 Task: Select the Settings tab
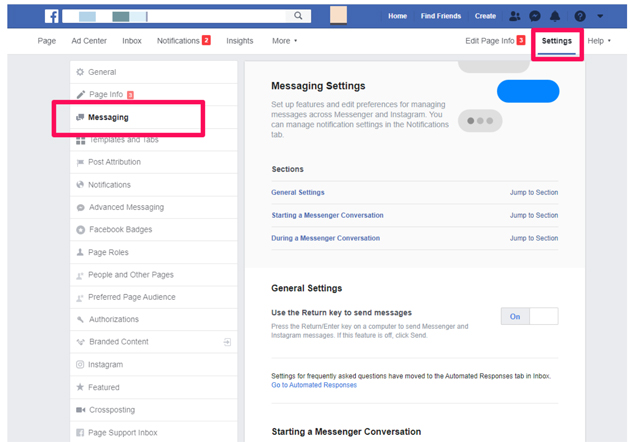pos(556,41)
